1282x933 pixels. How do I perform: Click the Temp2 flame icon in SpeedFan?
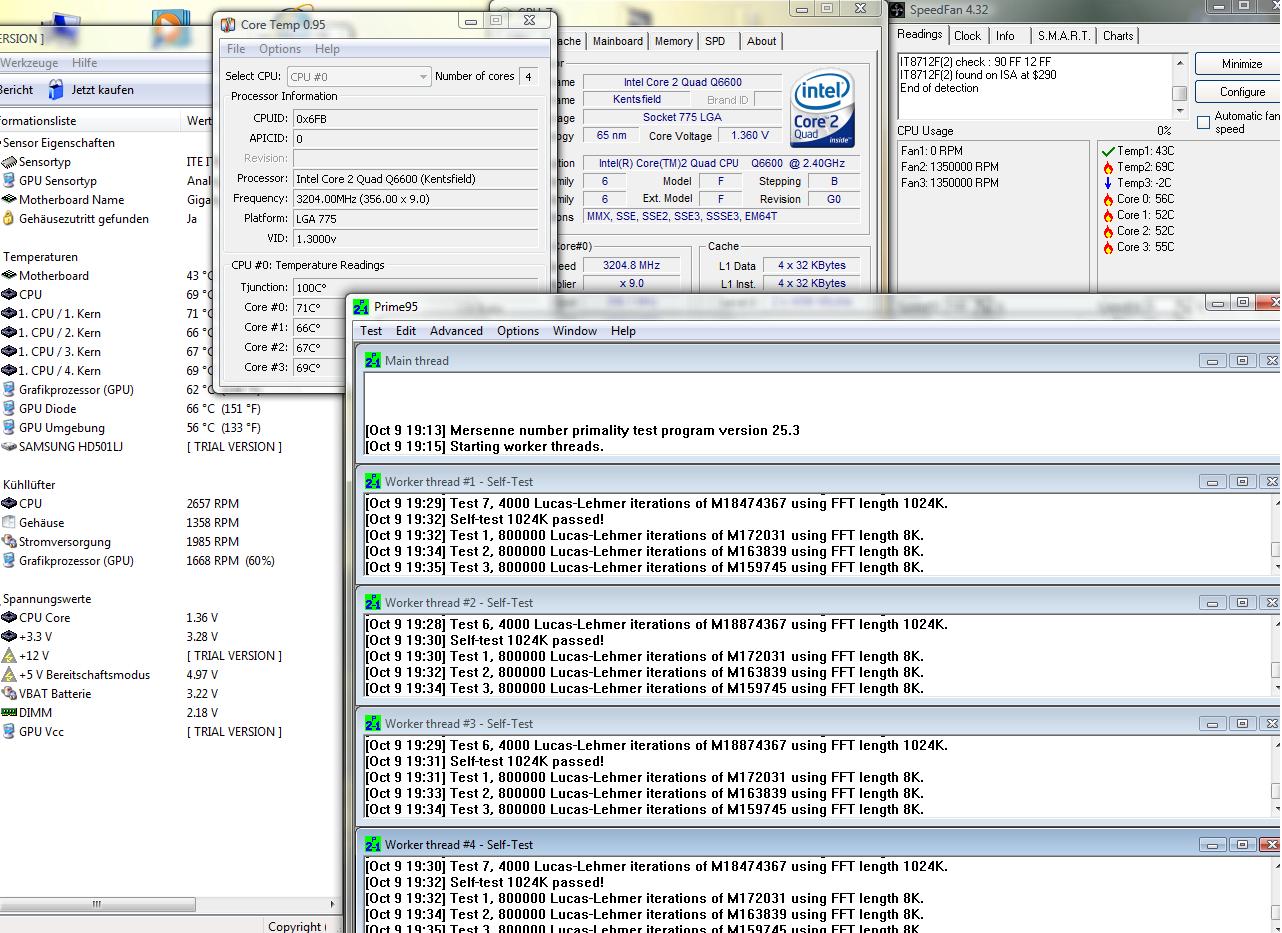point(1108,168)
